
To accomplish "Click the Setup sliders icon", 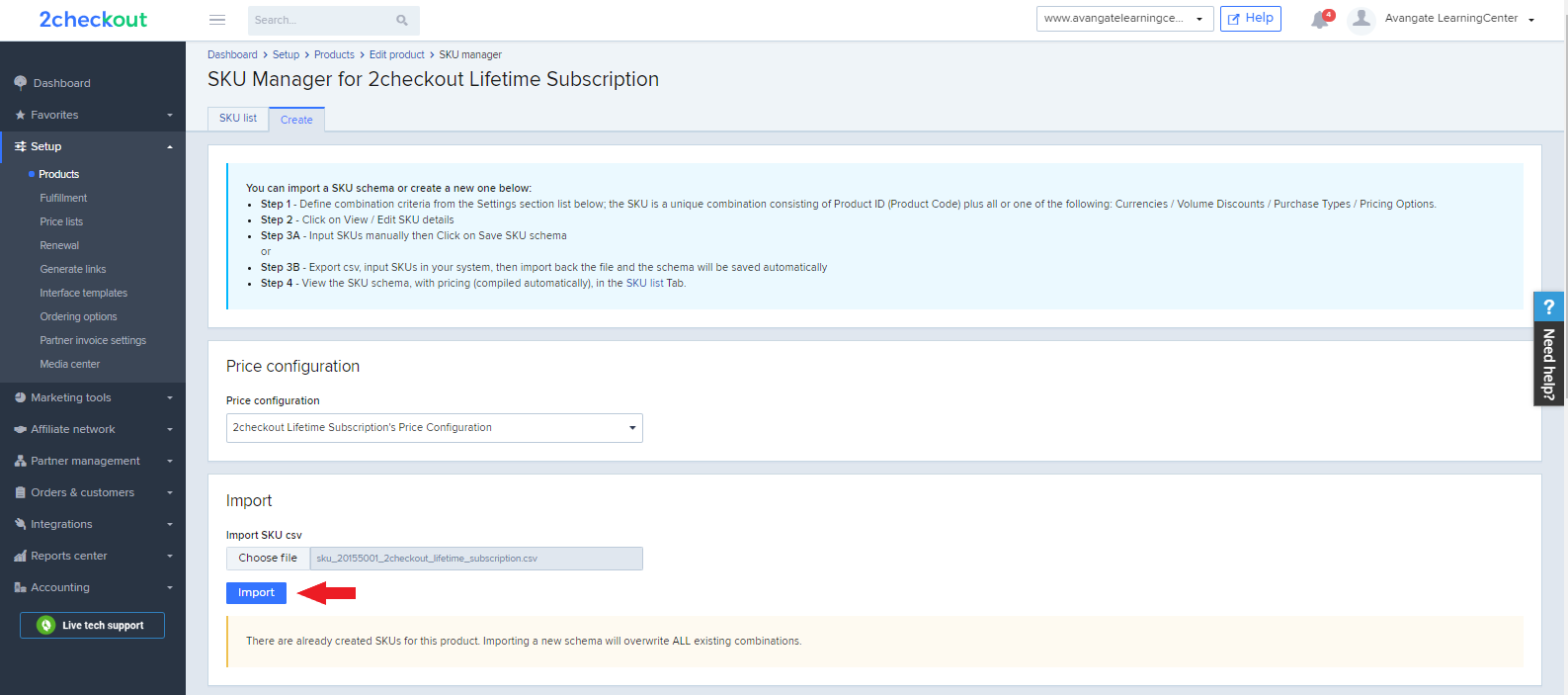I will click(x=20, y=146).
